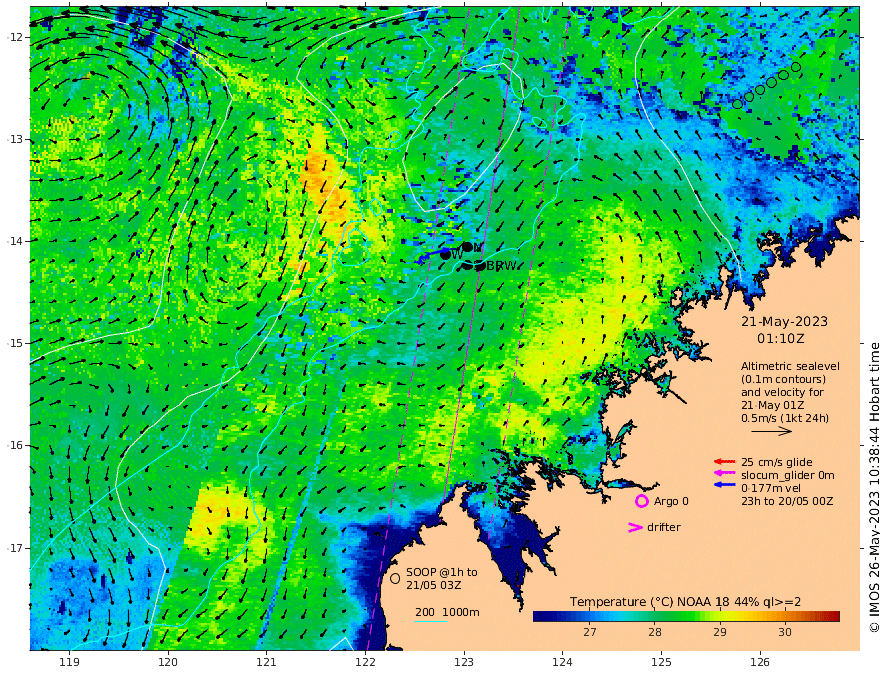This screenshot has height=680, width=880.
Task: Select the magenta Argo 0 circle marker
Action: pyautogui.click(x=641, y=501)
